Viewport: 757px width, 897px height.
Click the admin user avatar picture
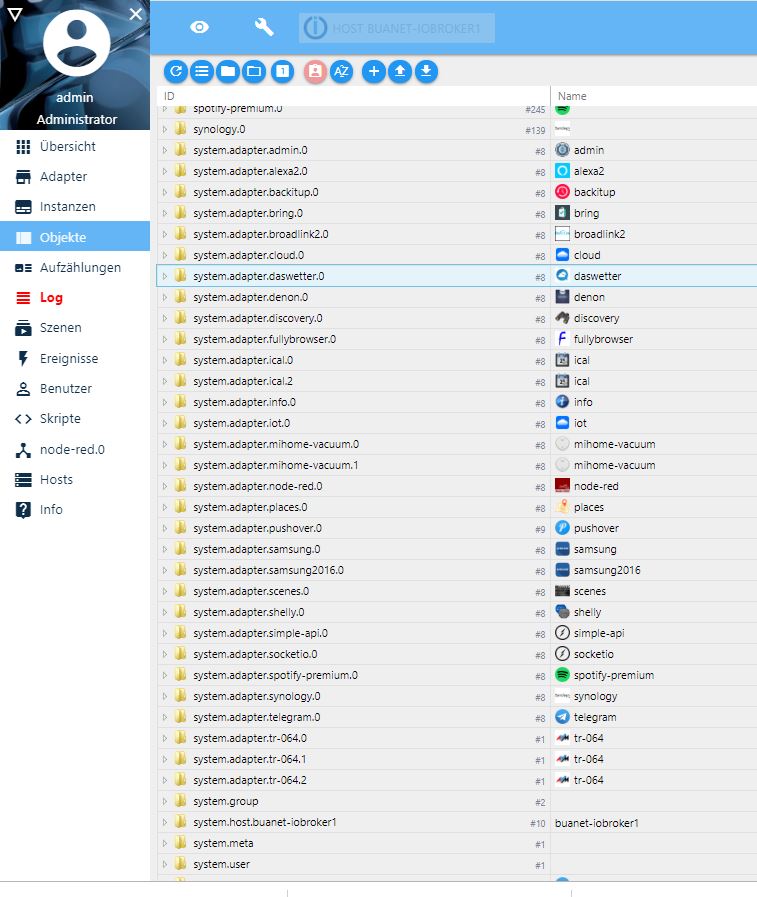coord(77,43)
